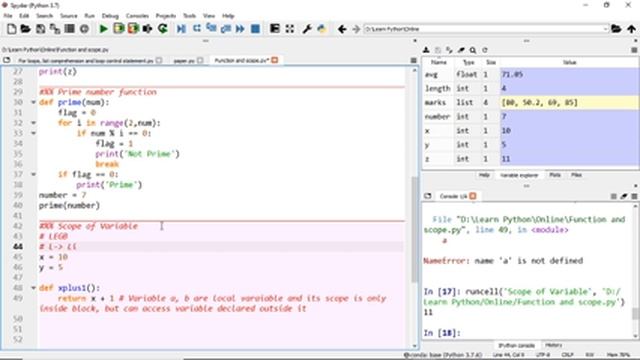
Task: Switch to For loops file tab
Action: pos(86,60)
